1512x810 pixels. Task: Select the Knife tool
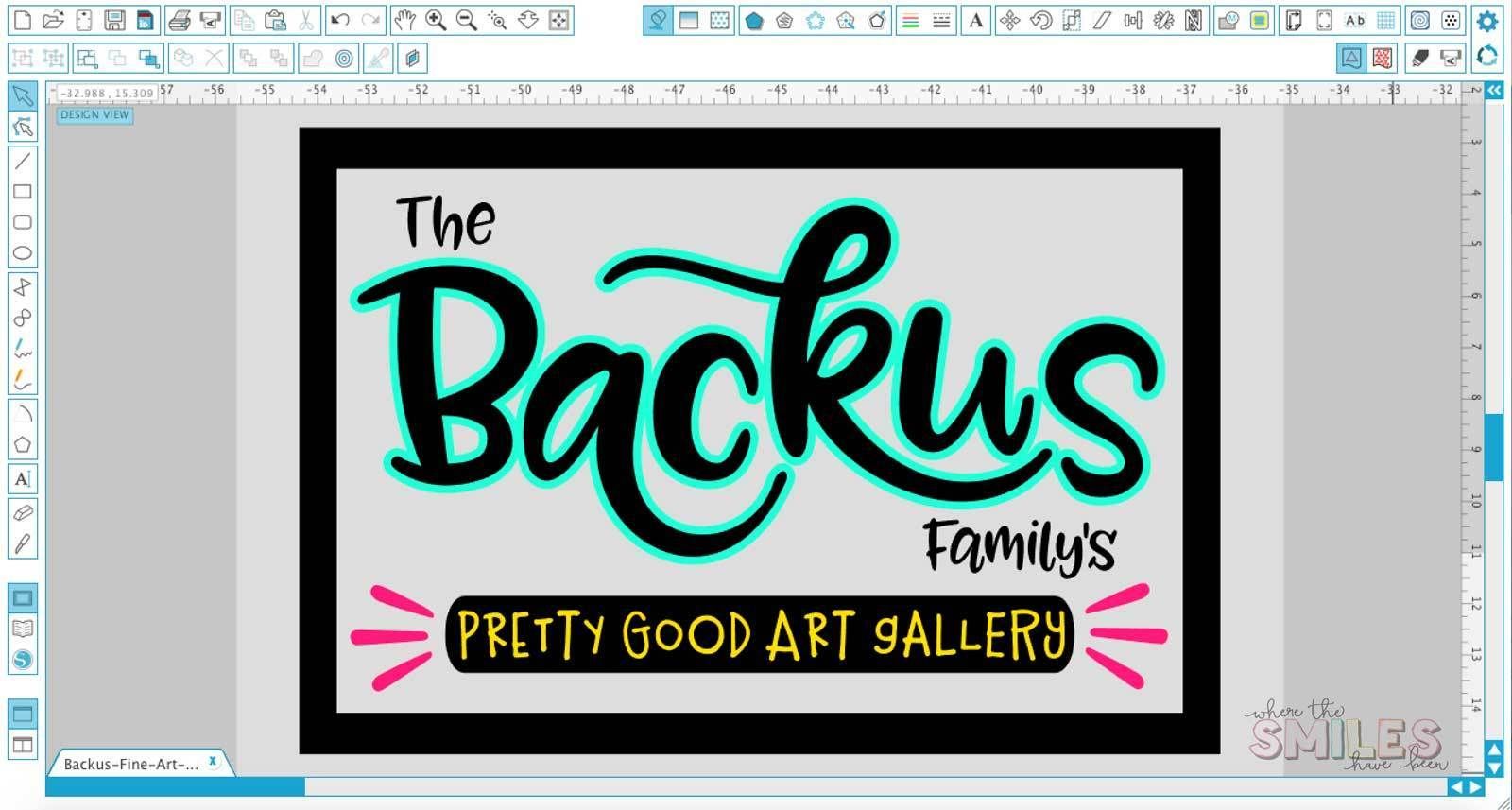(x=23, y=543)
